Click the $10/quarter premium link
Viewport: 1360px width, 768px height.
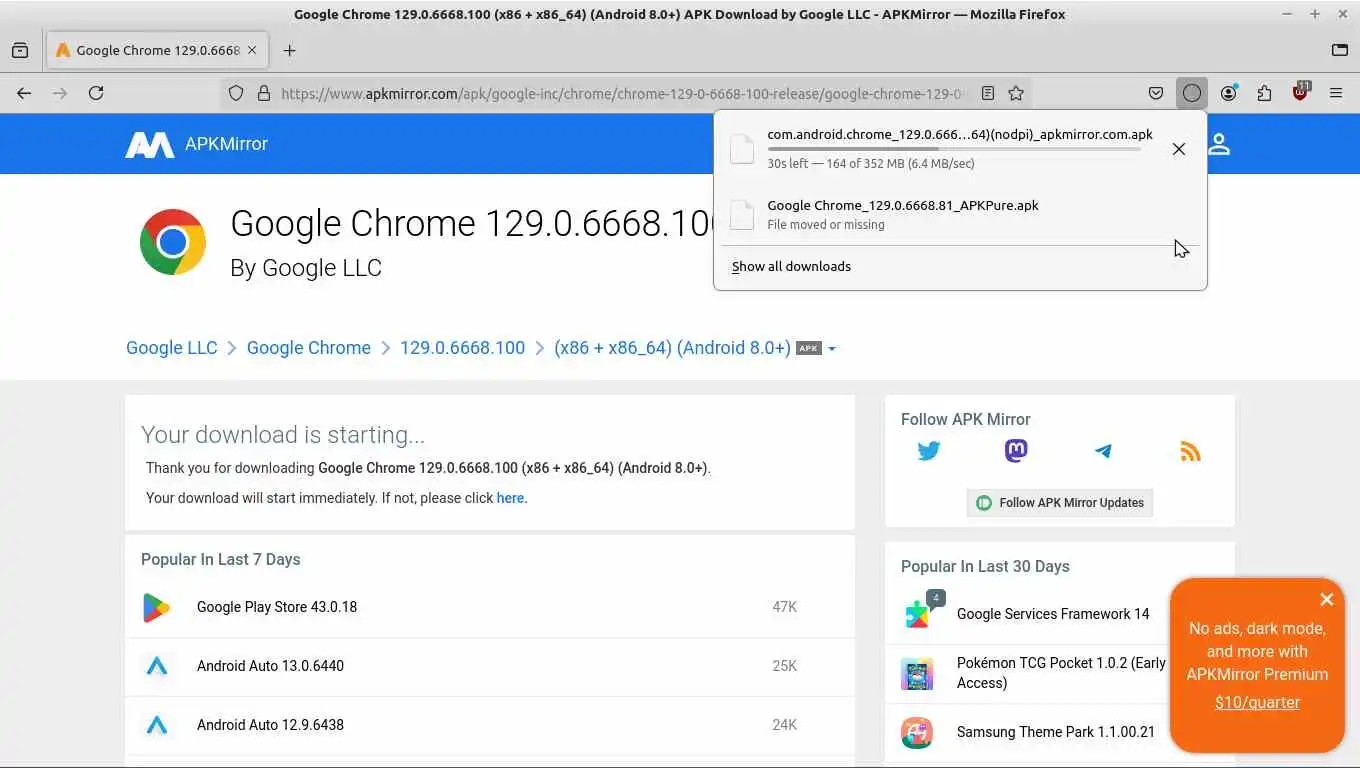click(x=1257, y=702)
